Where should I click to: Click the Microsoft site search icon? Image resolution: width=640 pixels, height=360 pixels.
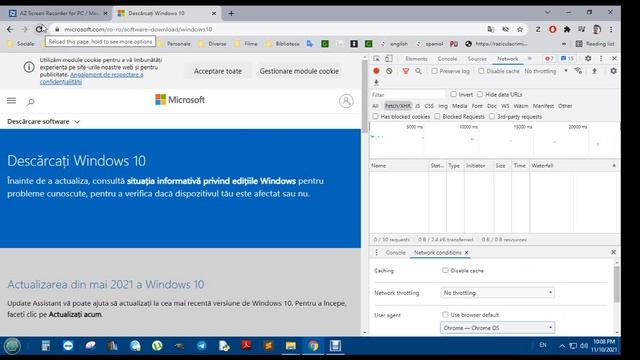click(31, 101)
